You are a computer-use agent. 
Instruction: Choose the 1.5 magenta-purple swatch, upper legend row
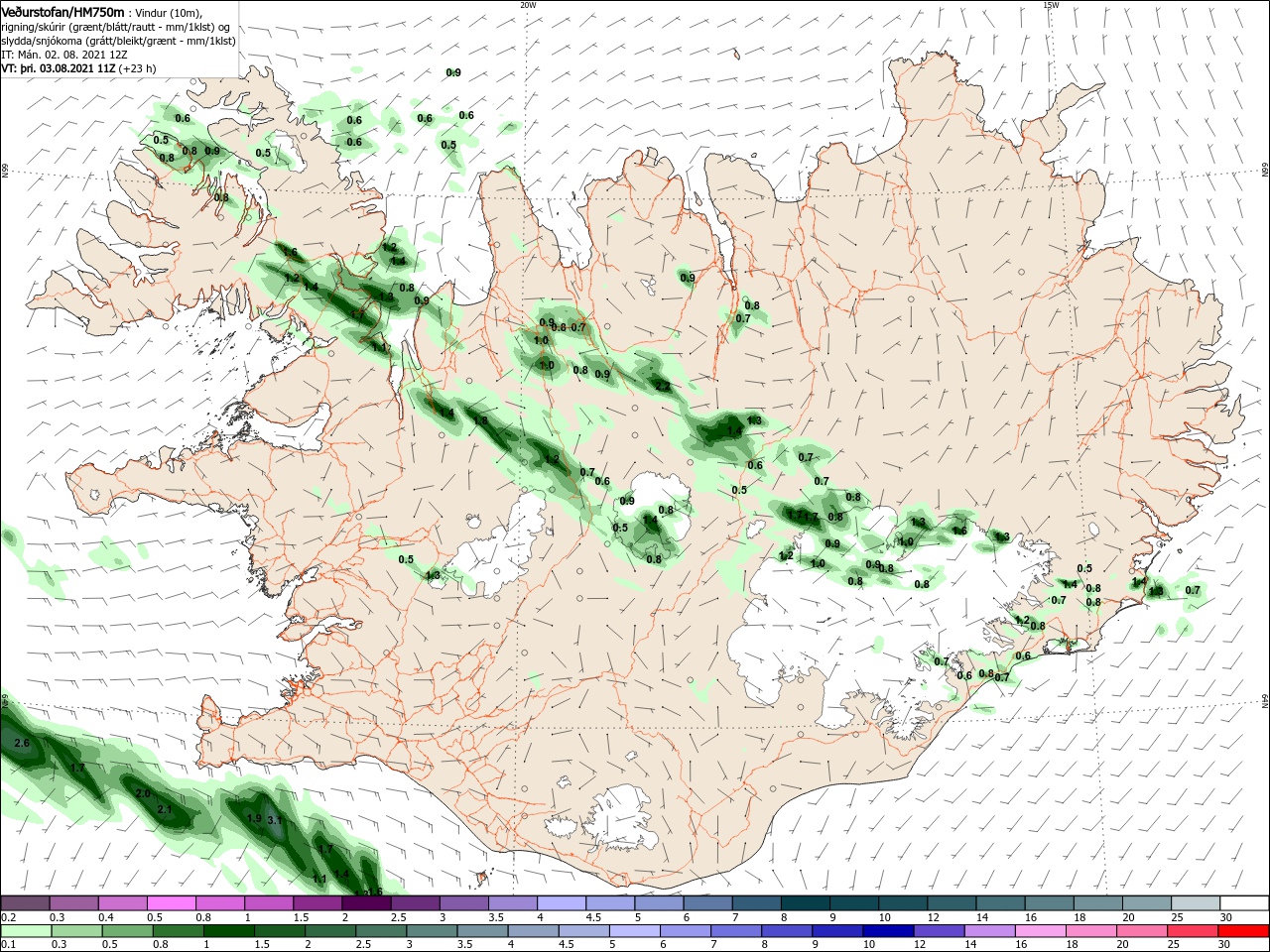click(x=317, y=903)
